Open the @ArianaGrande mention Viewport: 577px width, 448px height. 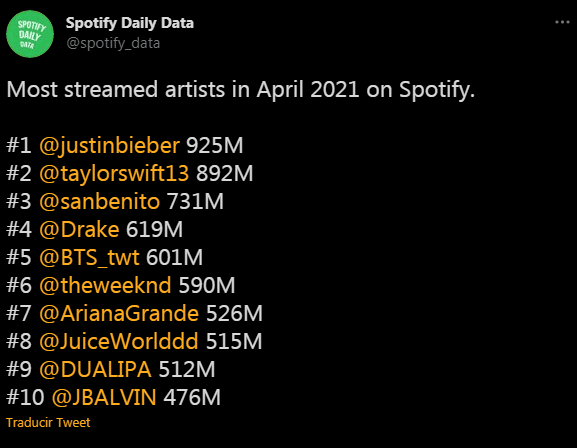pos(119,313)
